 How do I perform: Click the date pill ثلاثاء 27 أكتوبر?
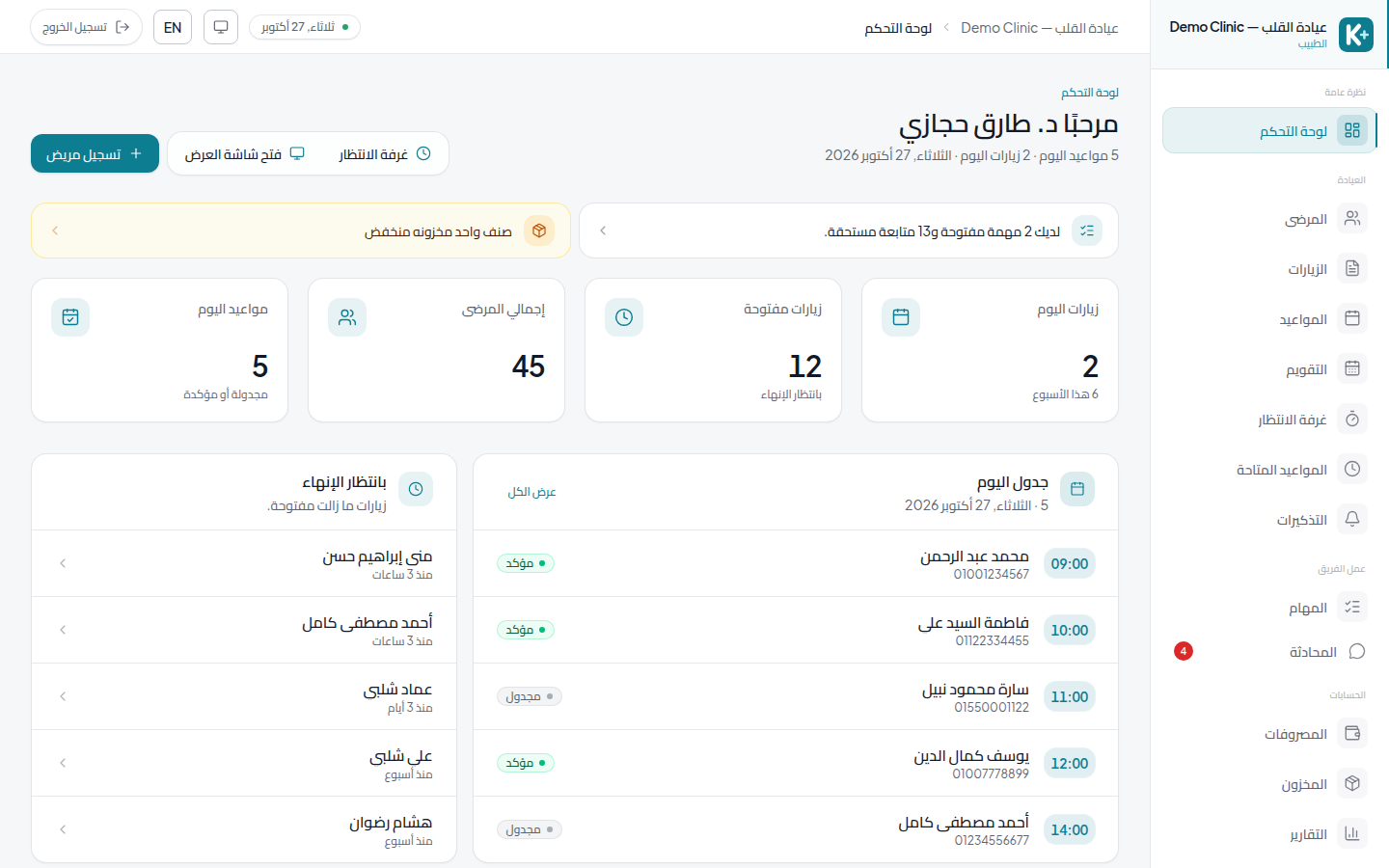pyautogui.click(x=305, y=27)
